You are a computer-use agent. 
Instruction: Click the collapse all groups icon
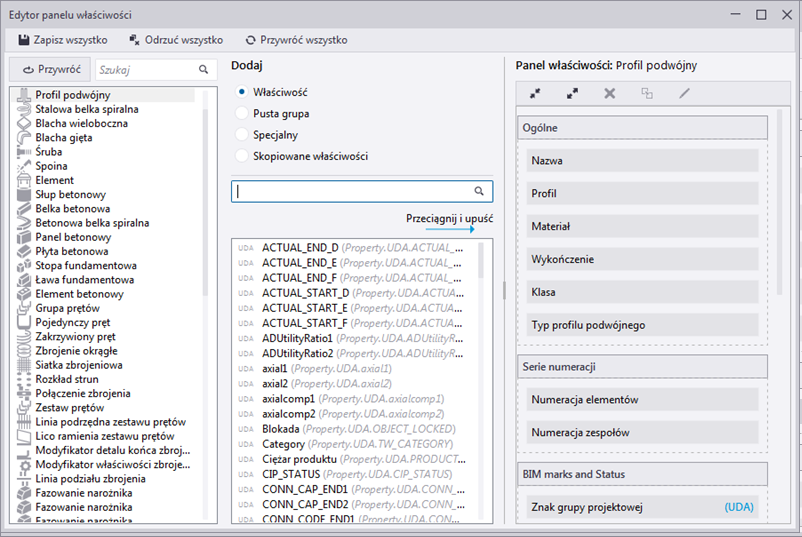[535, 93]
